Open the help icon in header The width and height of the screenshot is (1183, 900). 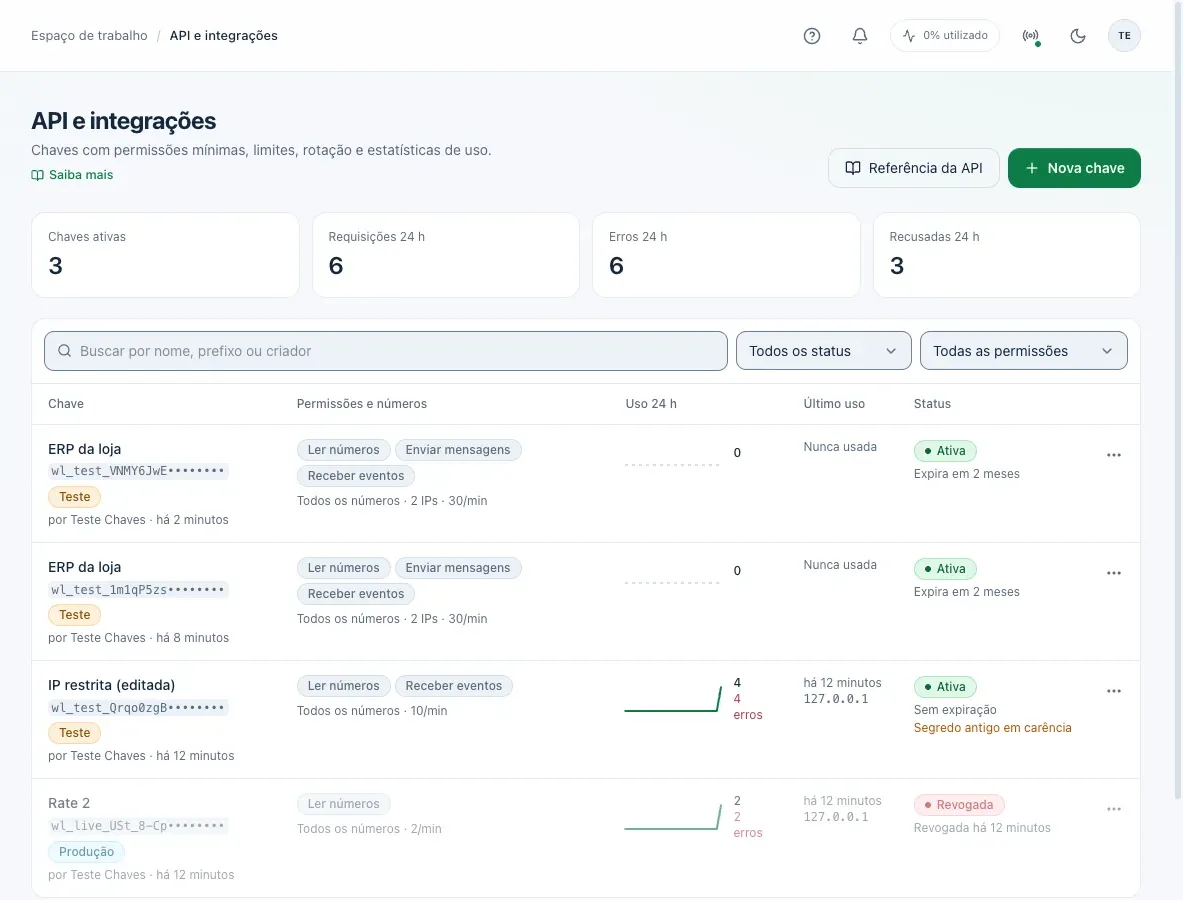tap(812, 35)
